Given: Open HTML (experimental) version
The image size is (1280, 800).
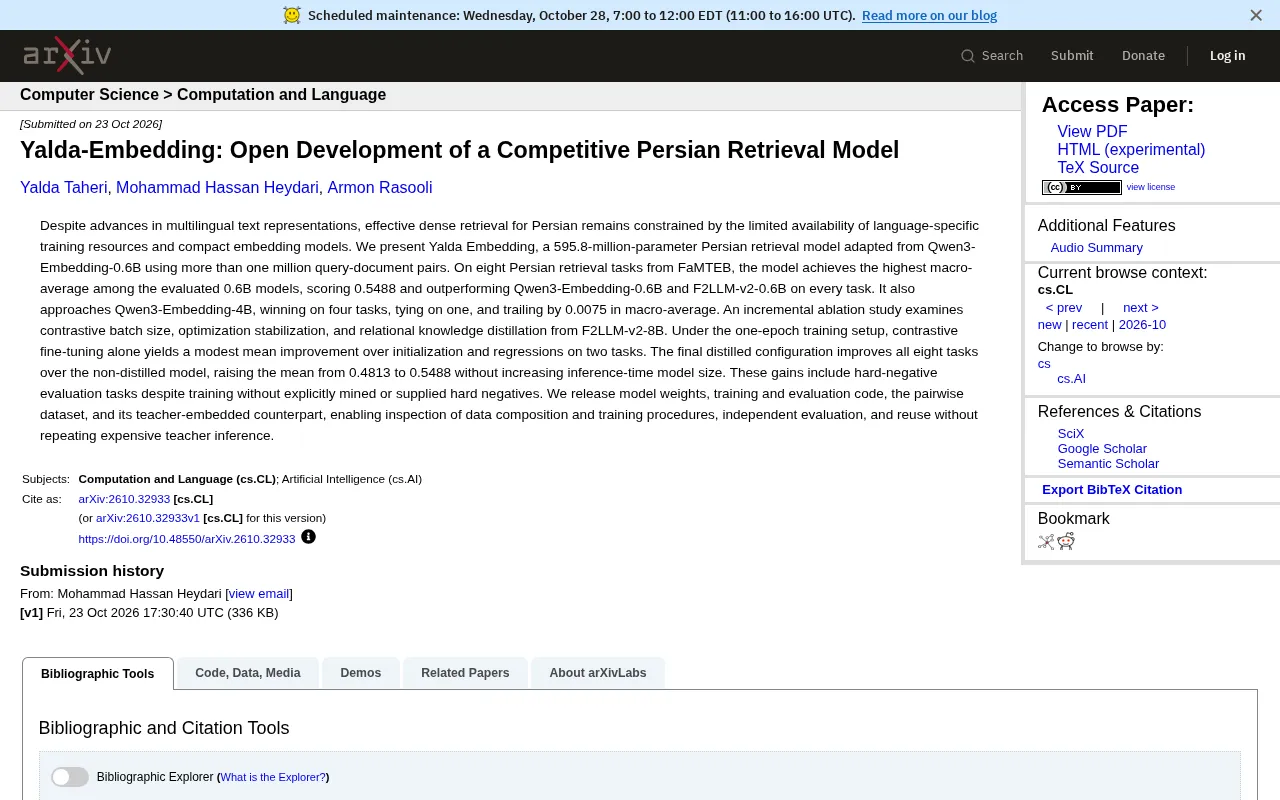Looking at the screenshot, I should point(1131,150).
